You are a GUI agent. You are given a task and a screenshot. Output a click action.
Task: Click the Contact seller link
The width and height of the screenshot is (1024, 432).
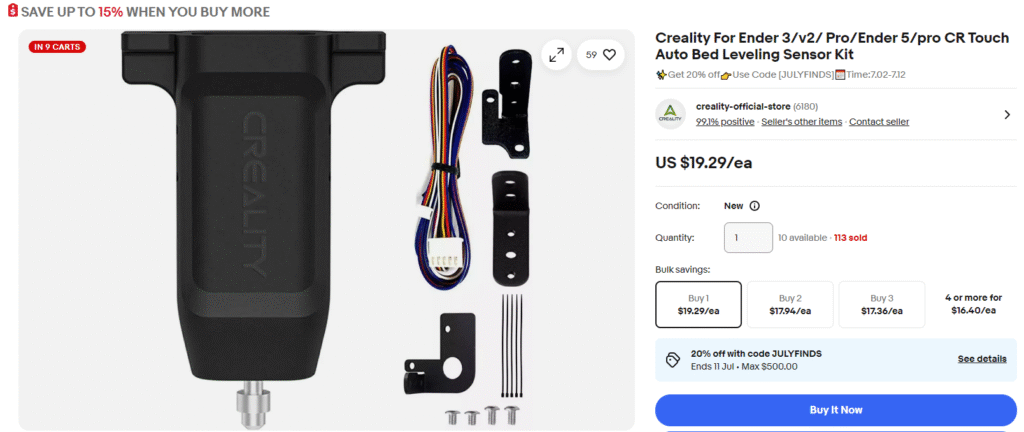879,121
